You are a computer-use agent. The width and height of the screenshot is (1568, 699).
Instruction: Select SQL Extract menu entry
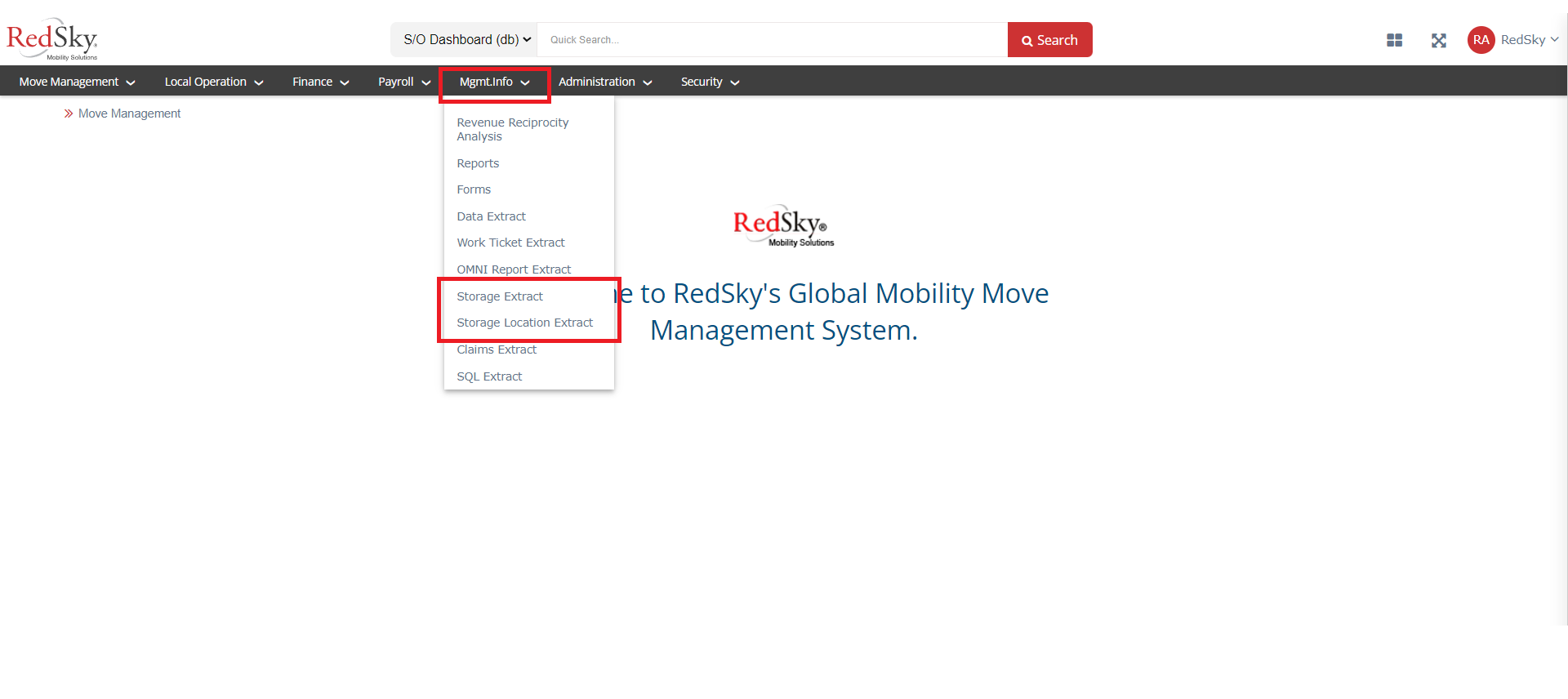click(x=489, y=376)
